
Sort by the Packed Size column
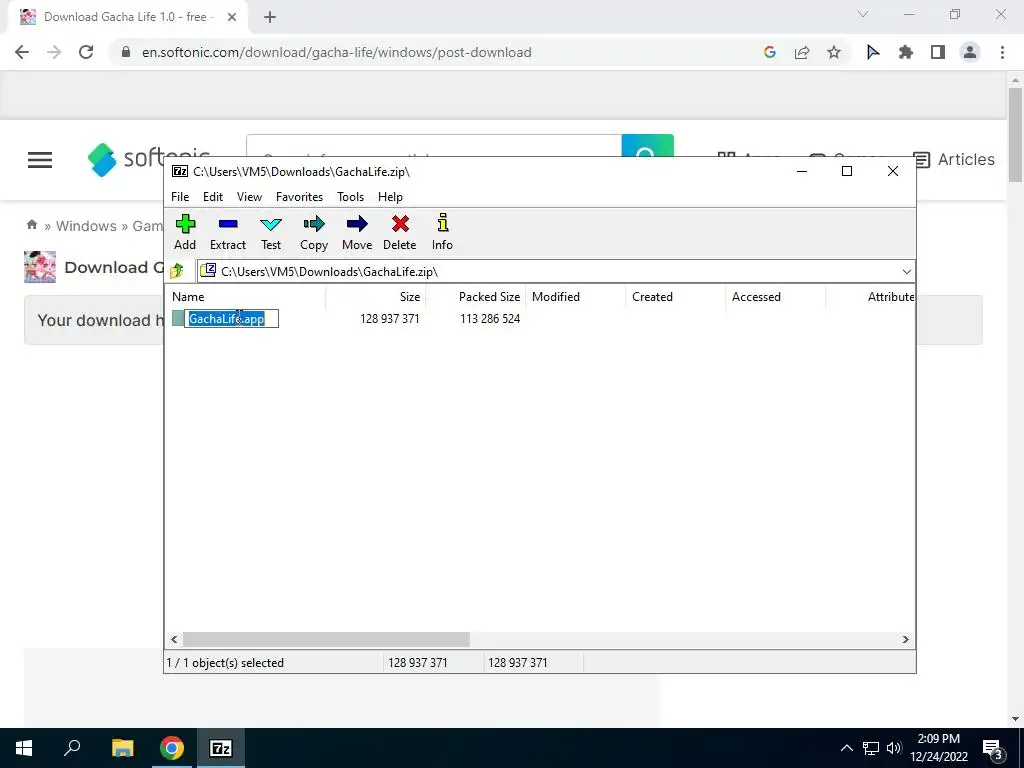pos(476,296)
